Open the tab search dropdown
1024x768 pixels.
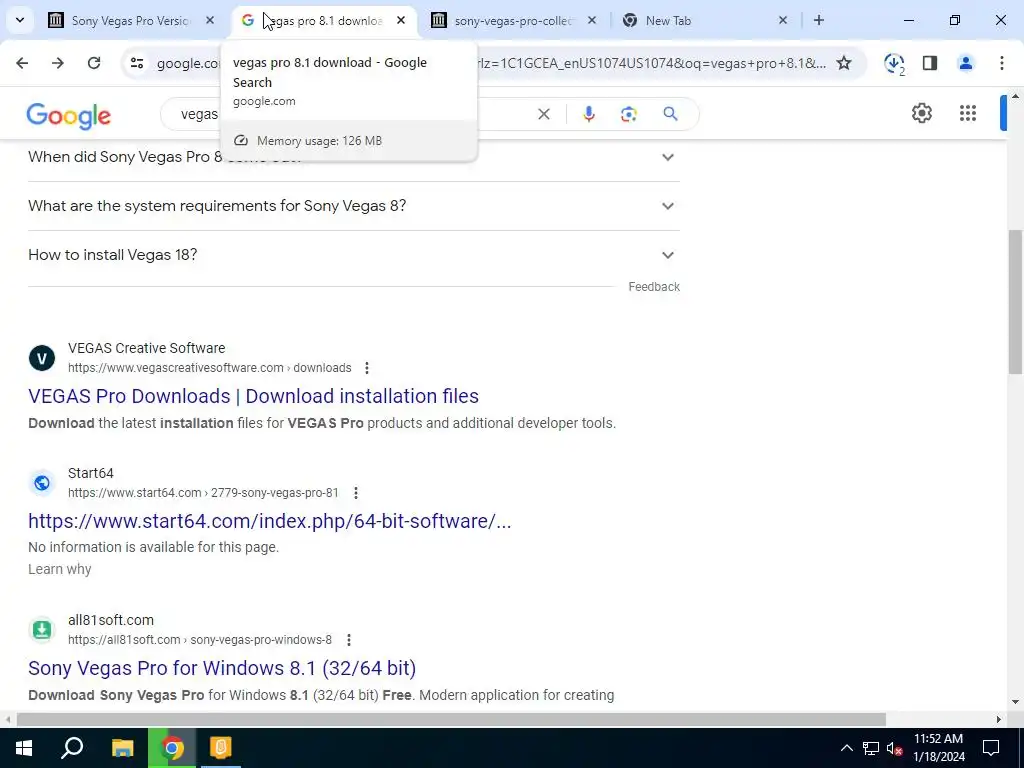pos(20,20)
